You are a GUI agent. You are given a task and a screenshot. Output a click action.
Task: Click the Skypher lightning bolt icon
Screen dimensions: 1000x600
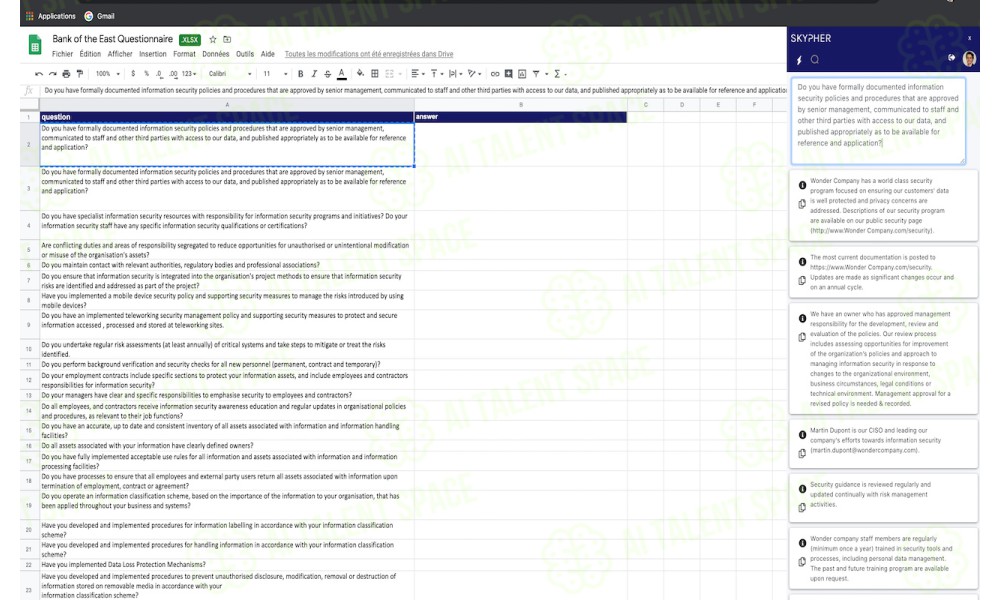(798, 60)
